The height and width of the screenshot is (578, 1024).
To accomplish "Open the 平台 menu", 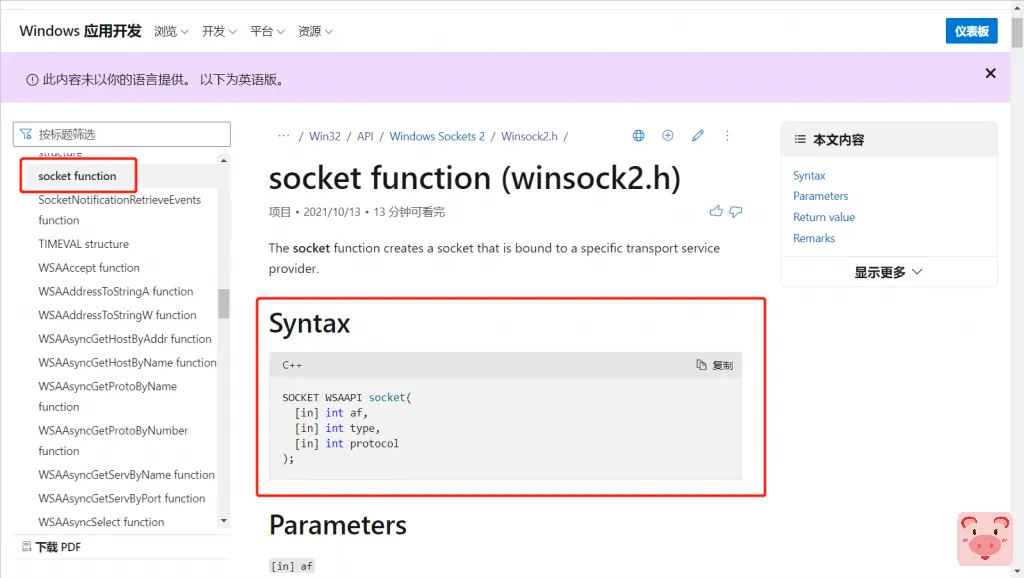I will (267, 31).
